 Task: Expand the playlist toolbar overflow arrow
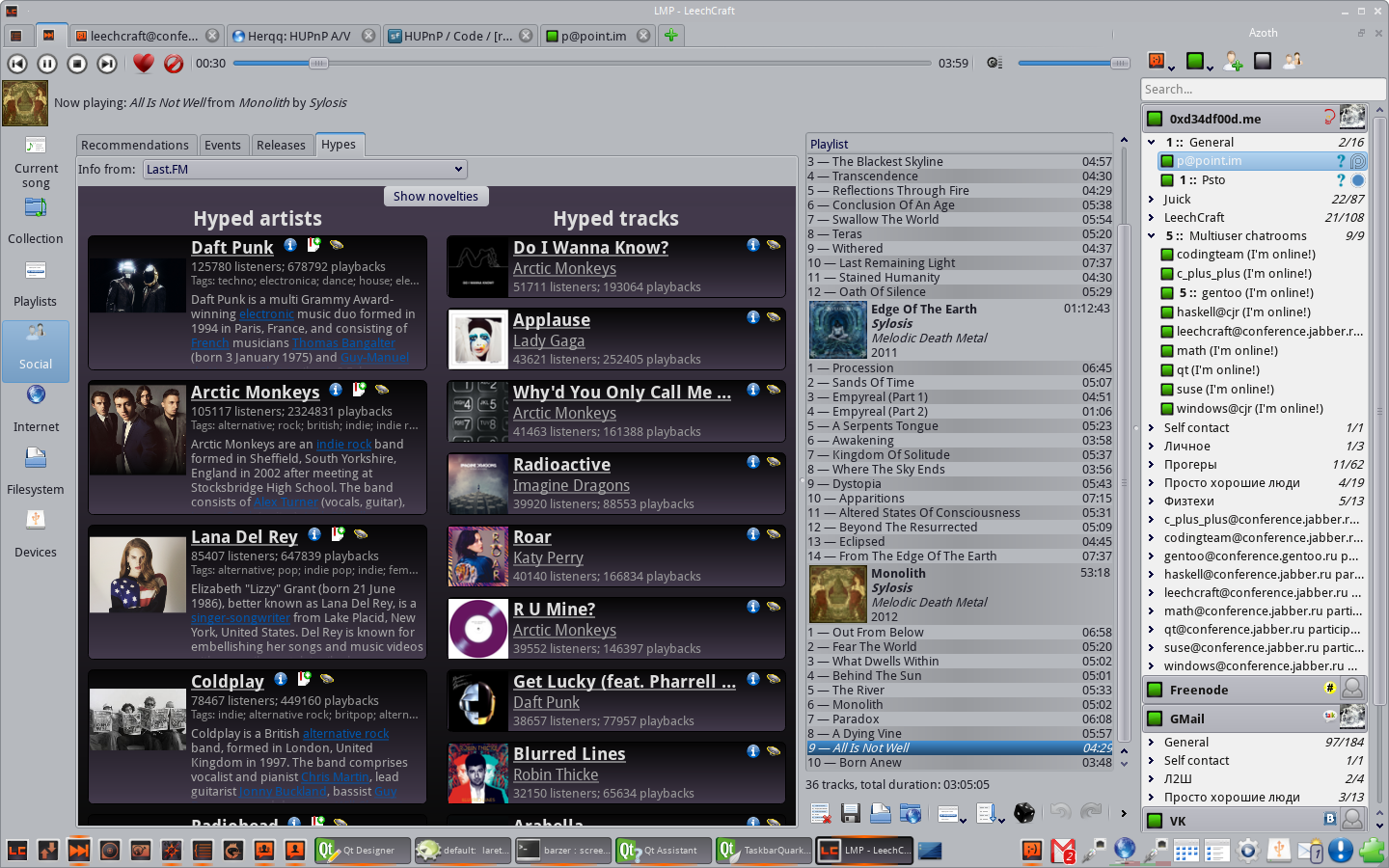[x=1124, y=814]
